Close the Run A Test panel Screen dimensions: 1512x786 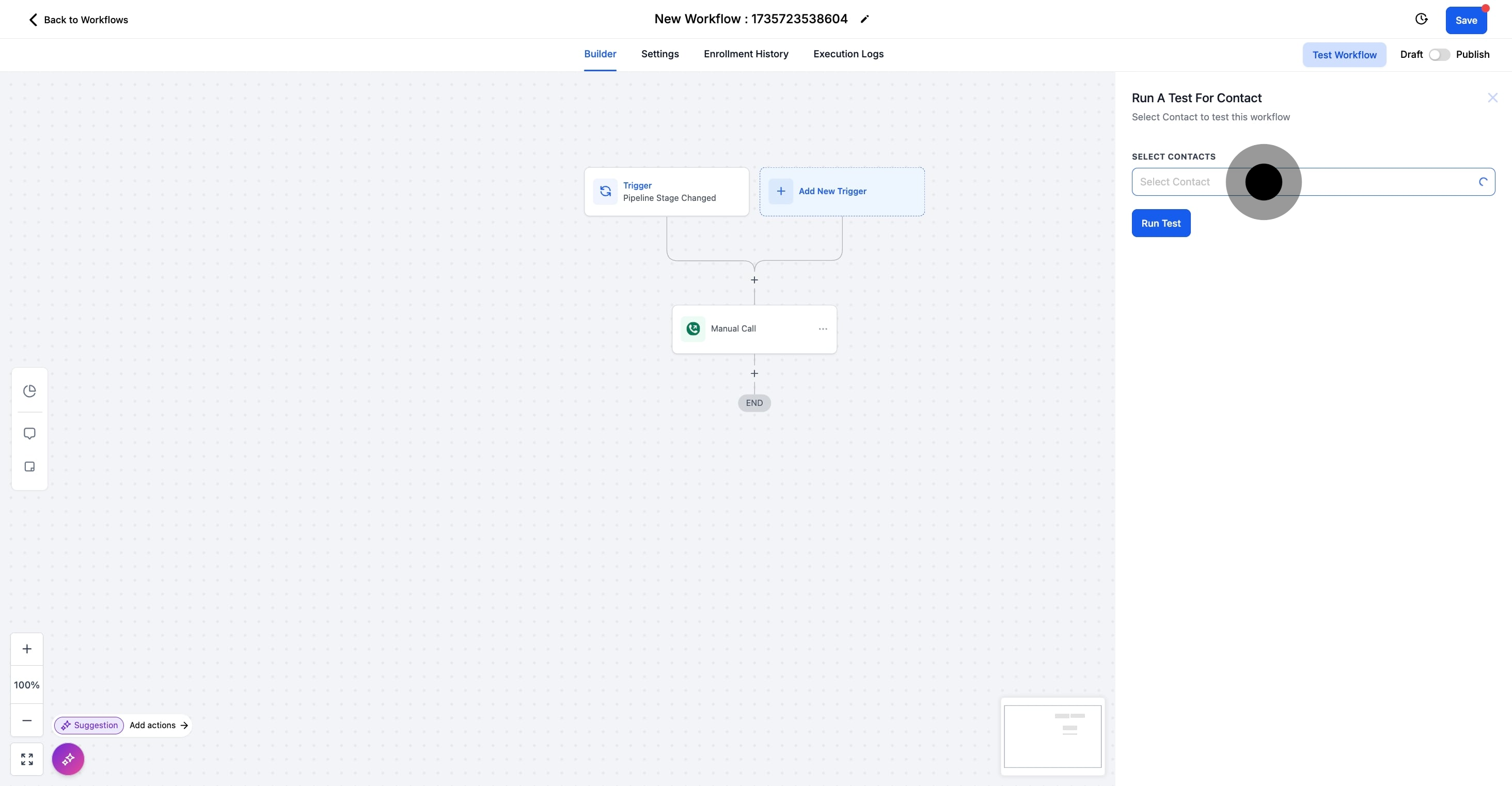click(1492, 98)
